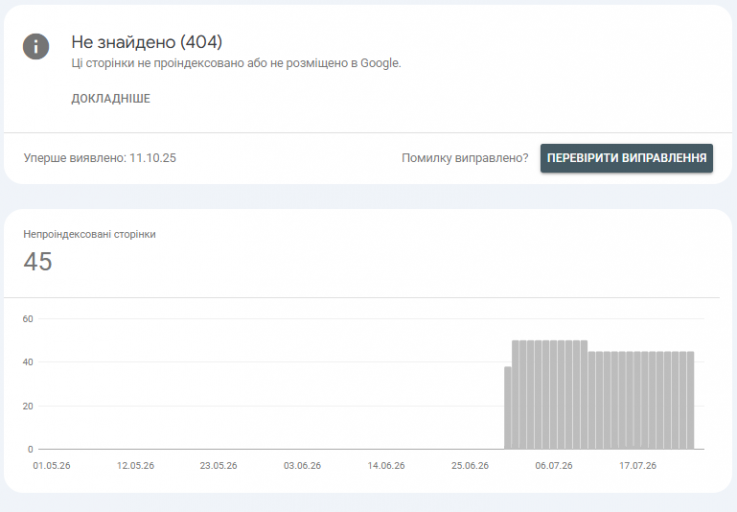
Task: Click the y-axis label 40
Action: click(x=28, y=362)
